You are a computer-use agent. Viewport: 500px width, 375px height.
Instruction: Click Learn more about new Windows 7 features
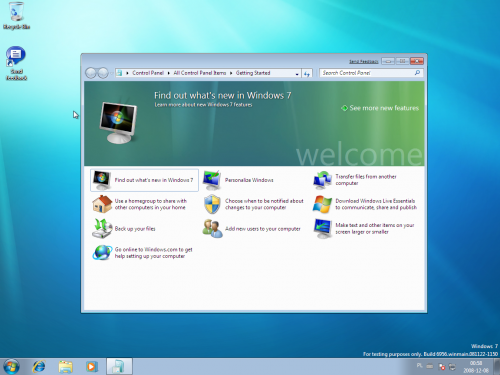(203, 105)
